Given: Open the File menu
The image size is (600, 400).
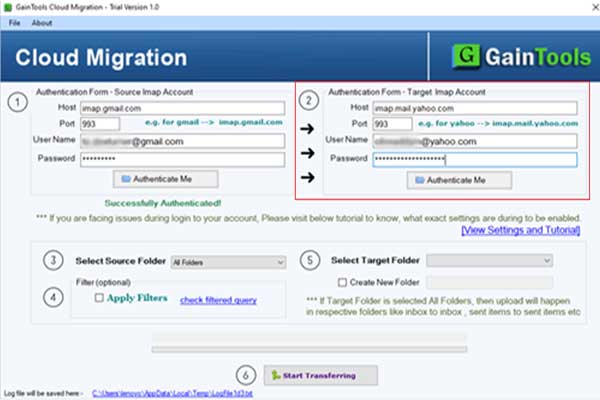Looking at the screenshot, I should pos(14,23).
